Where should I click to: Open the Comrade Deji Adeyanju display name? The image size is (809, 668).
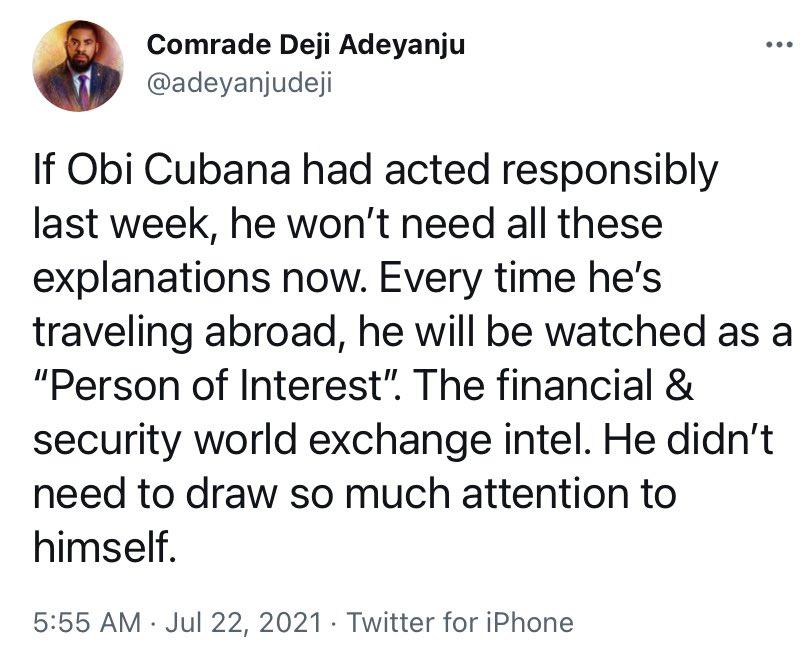[x=306, y=45]
